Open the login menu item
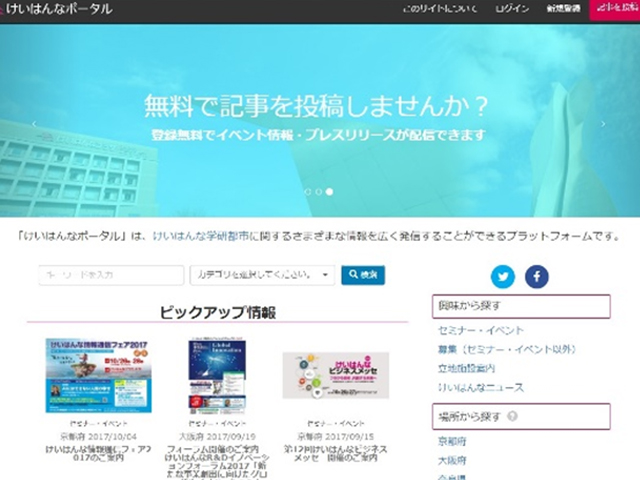Viewport: 640px width, 480px height. coord(512,9)
